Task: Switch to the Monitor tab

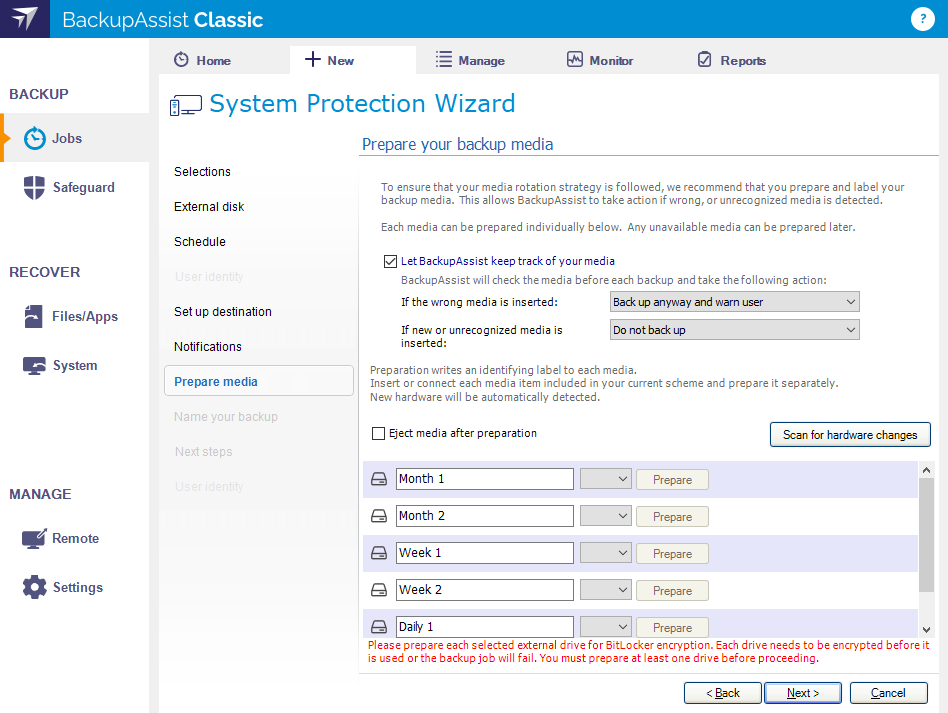Action: [611, 60]
